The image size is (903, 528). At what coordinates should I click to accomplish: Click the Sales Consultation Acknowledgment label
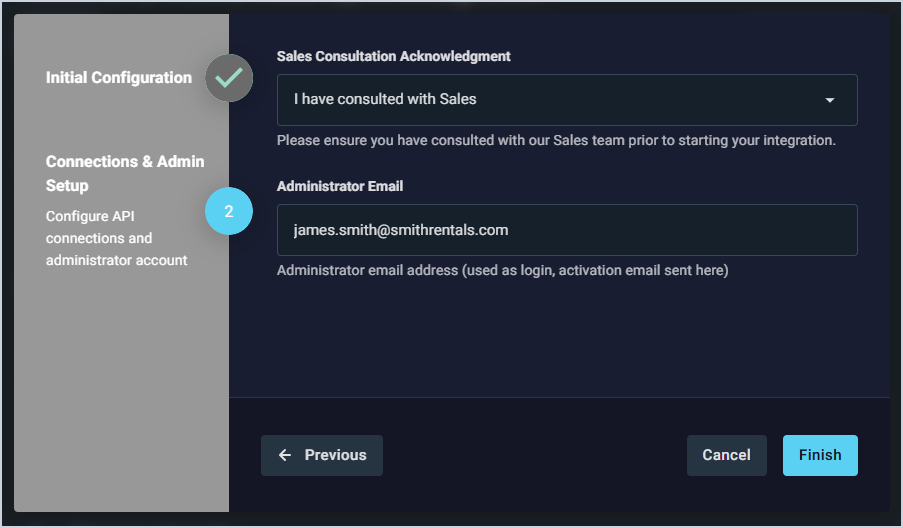[x=393, y=56]
